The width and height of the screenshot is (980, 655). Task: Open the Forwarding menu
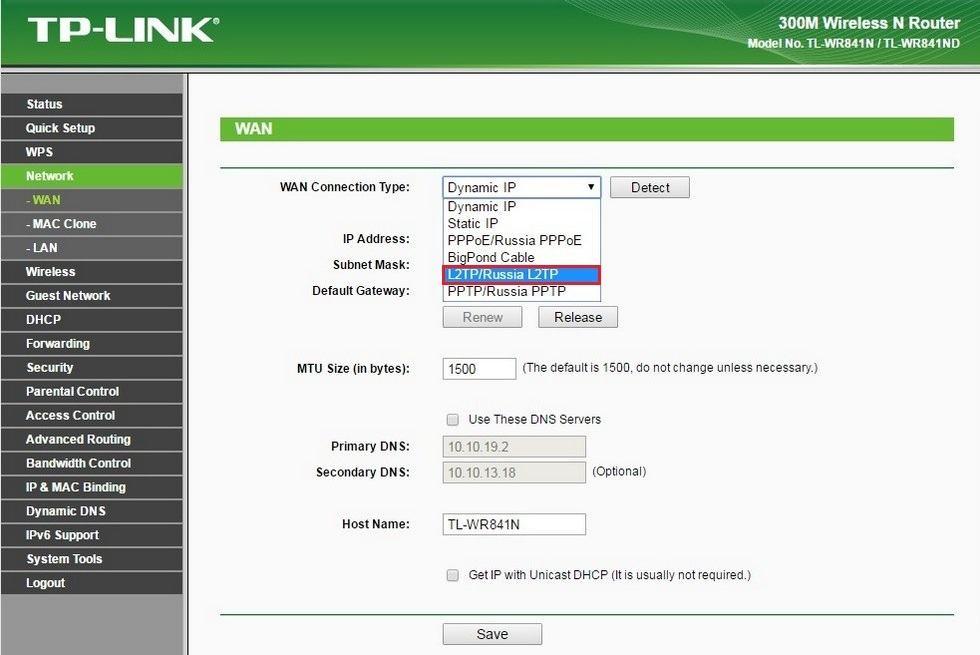[x=91, y=344]
